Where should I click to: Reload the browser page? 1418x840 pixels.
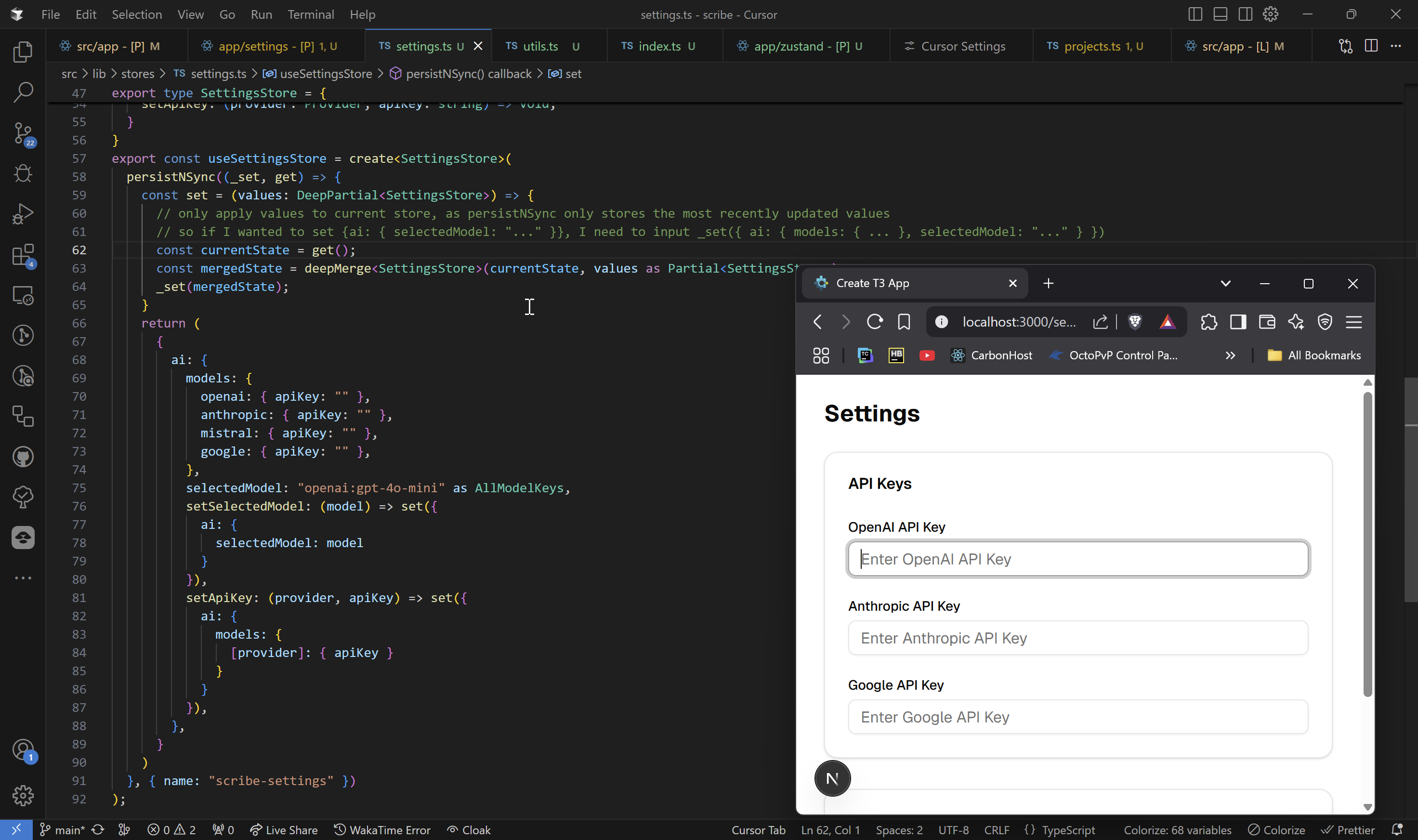click(875, 322)
